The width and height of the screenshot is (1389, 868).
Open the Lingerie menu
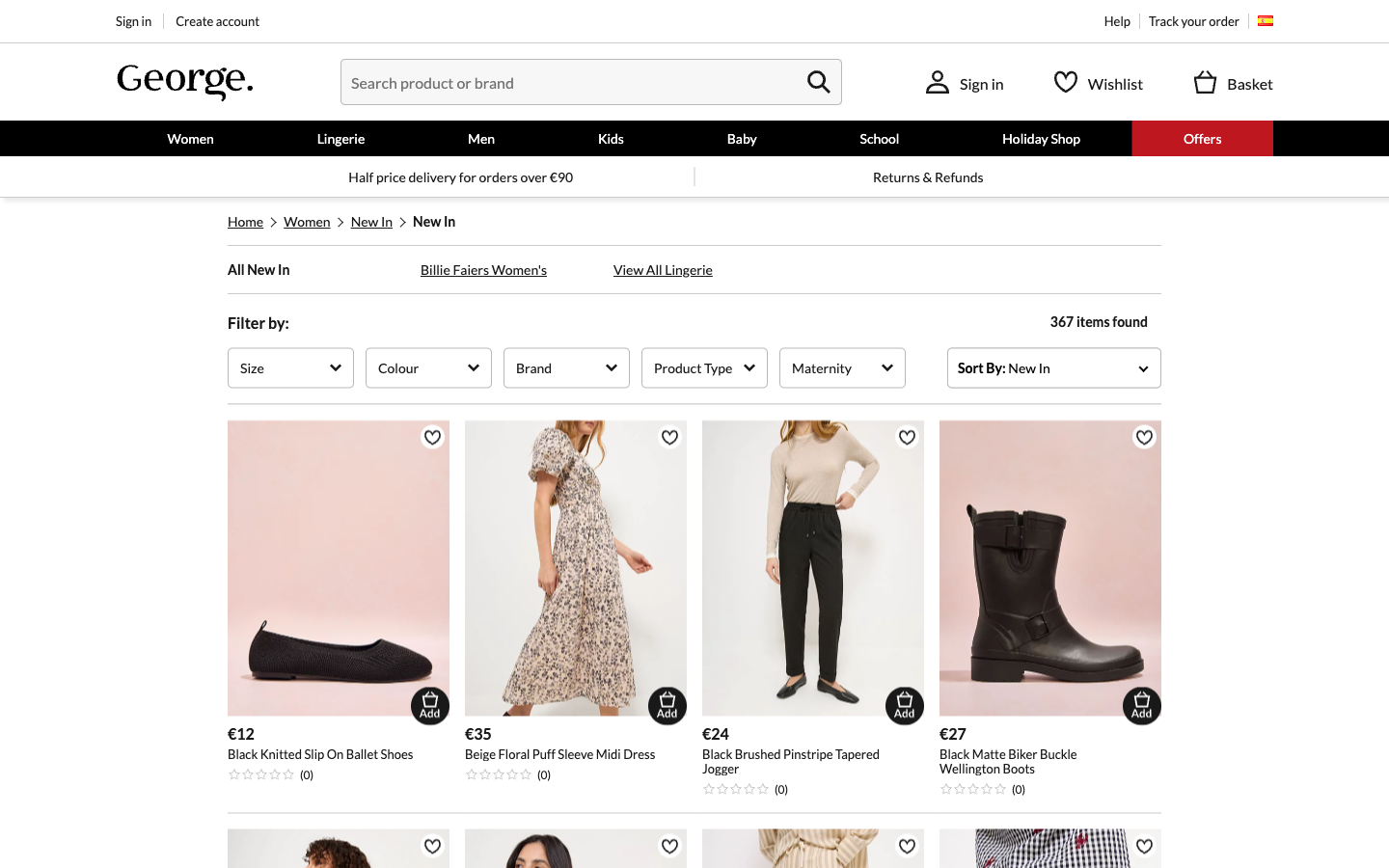click(340, 138)
